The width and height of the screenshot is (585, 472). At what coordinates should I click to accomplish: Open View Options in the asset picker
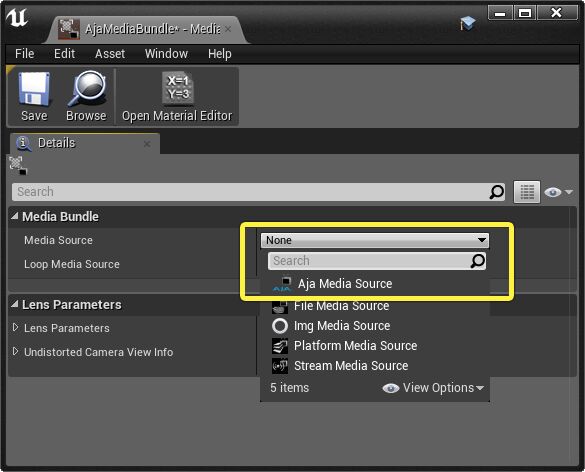[433, 388]
